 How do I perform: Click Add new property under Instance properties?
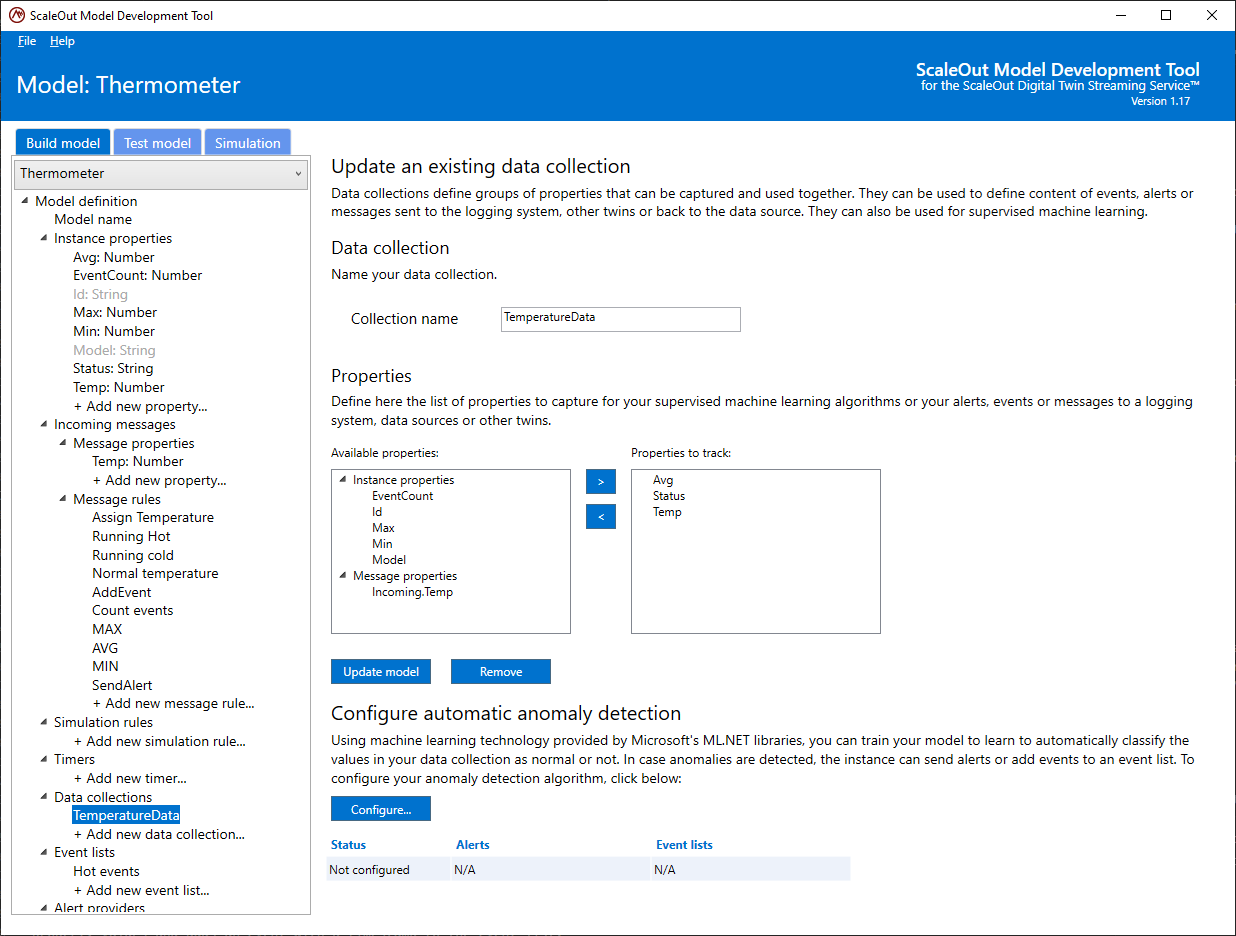click(141, 406)
